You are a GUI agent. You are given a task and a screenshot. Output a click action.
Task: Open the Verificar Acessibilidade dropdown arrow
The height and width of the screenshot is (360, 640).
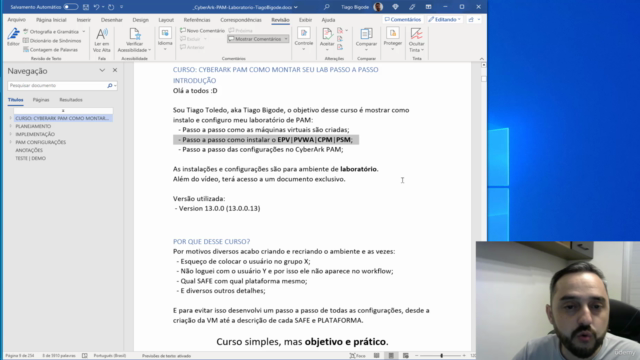point(149,50)
